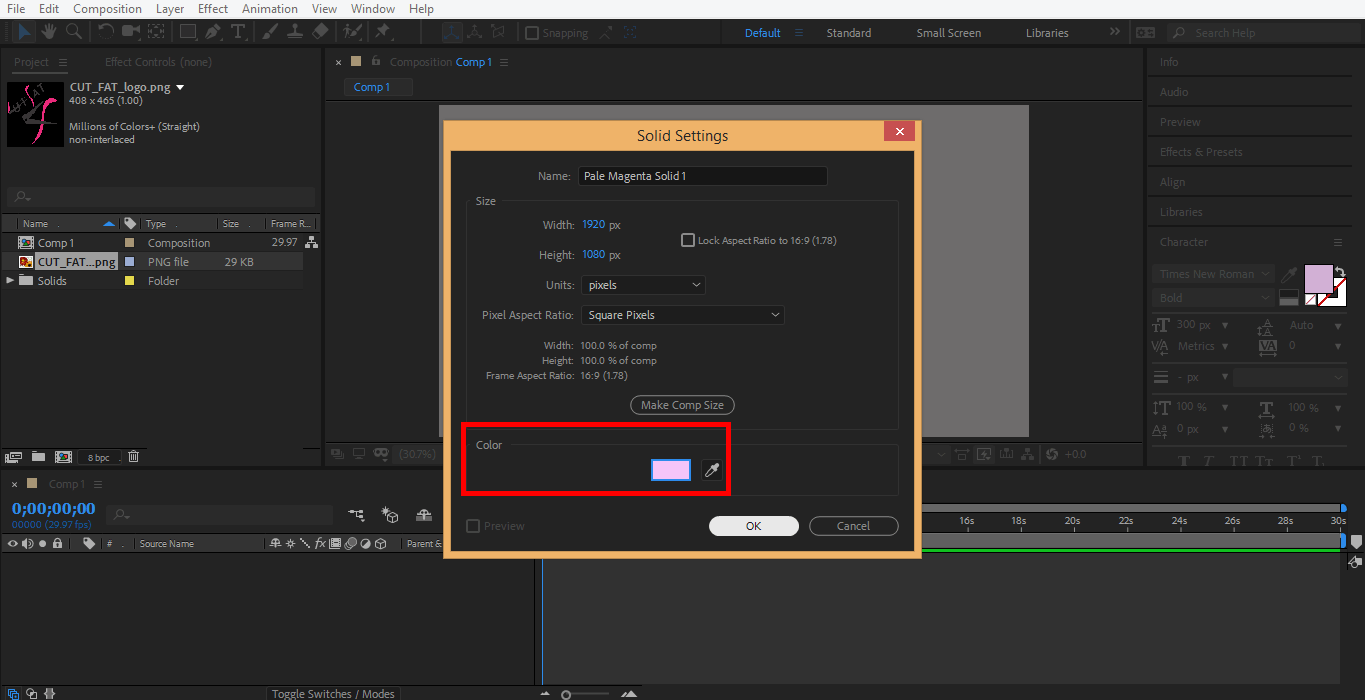The width and height of the screenshot is (1365, 700).
Task: Open the Layer menu
Action: 170,9
